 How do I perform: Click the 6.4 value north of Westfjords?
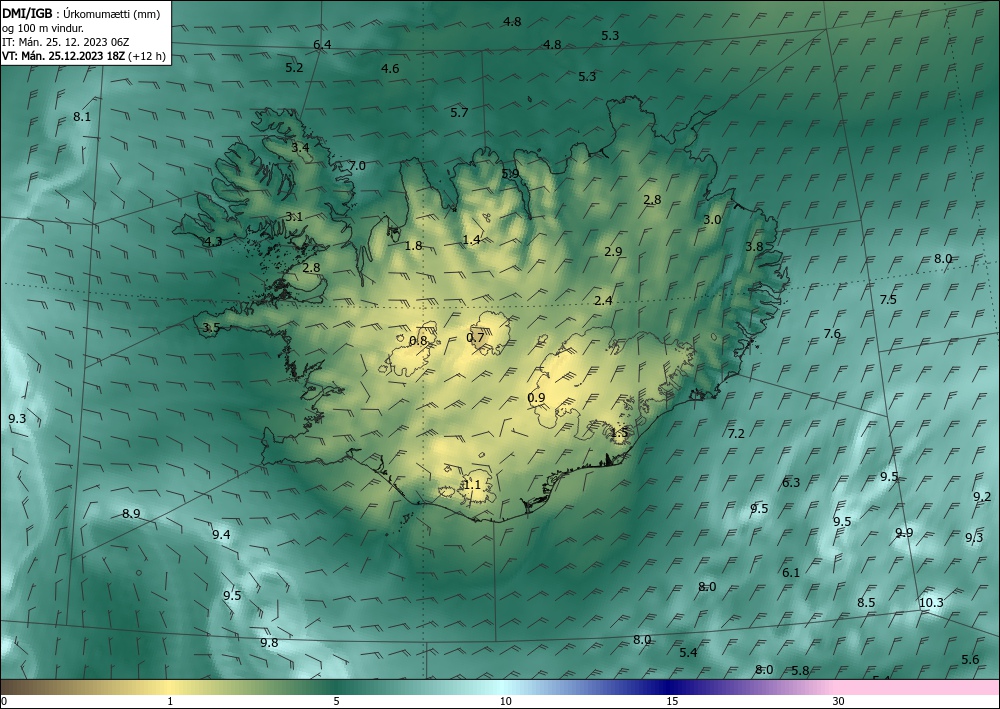coord(322,45)
